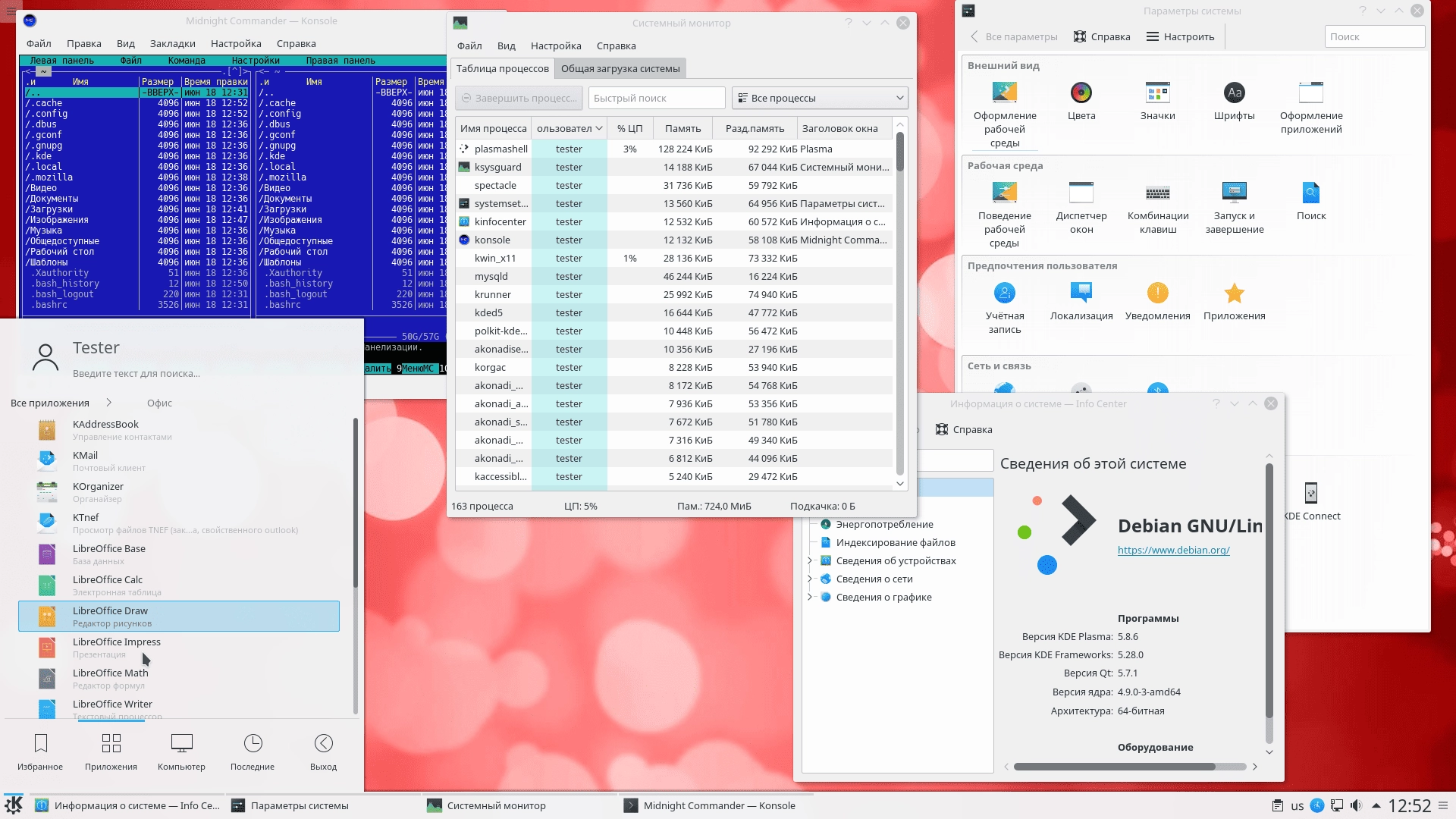Click Завершить процесс button
The image size is (1456, 819).
coord(519,98)
